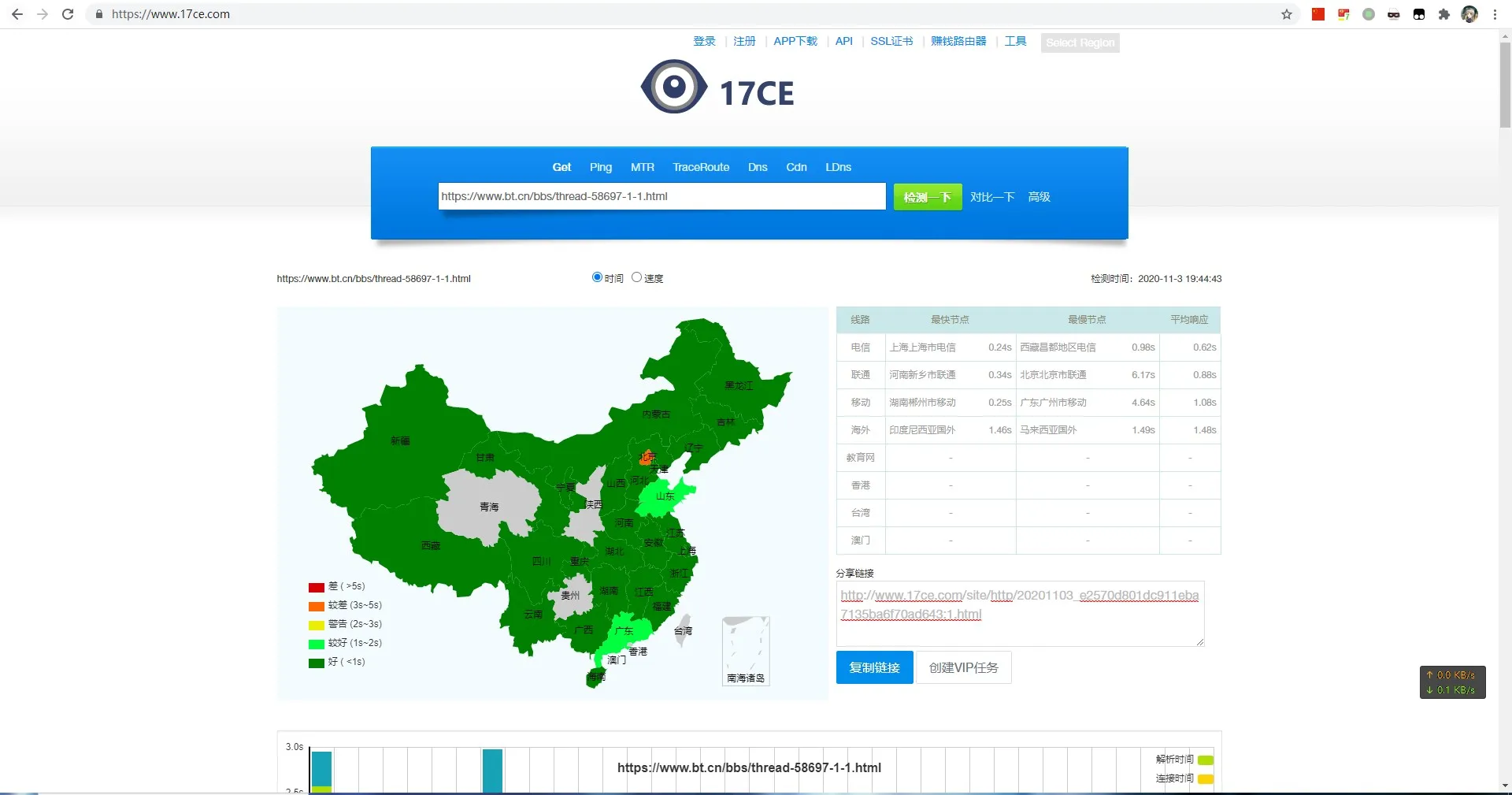View site info via the padlock icon
This screenshot has height=795, width=1512.
(98, 14)
